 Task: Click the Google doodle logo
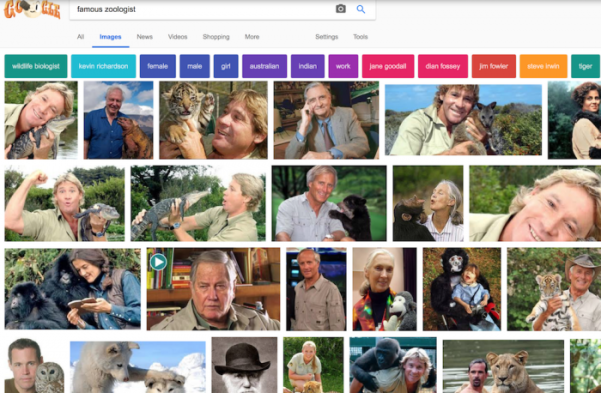click(x=32, y=9)
